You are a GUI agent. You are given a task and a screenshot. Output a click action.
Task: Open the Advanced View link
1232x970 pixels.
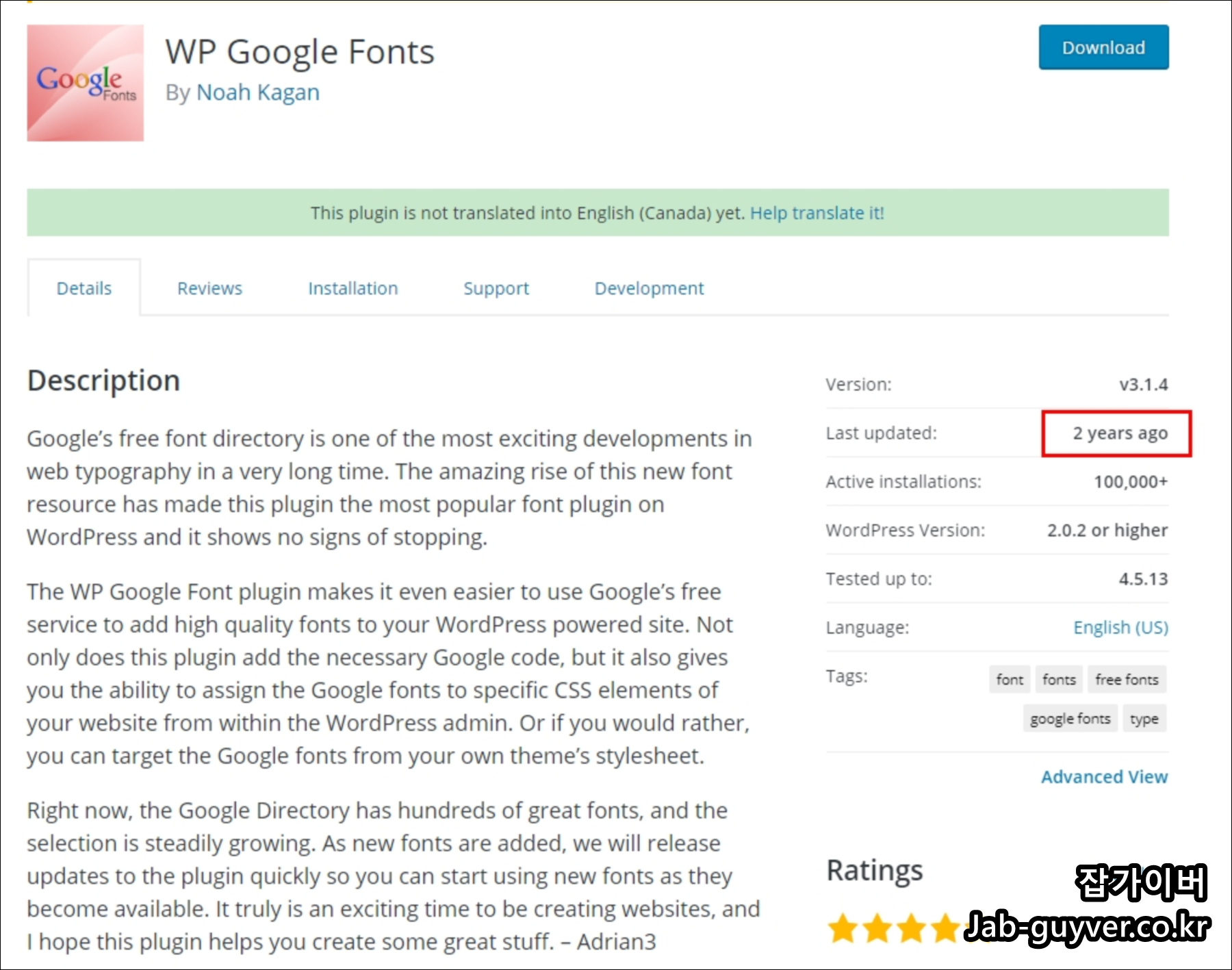1105,777
